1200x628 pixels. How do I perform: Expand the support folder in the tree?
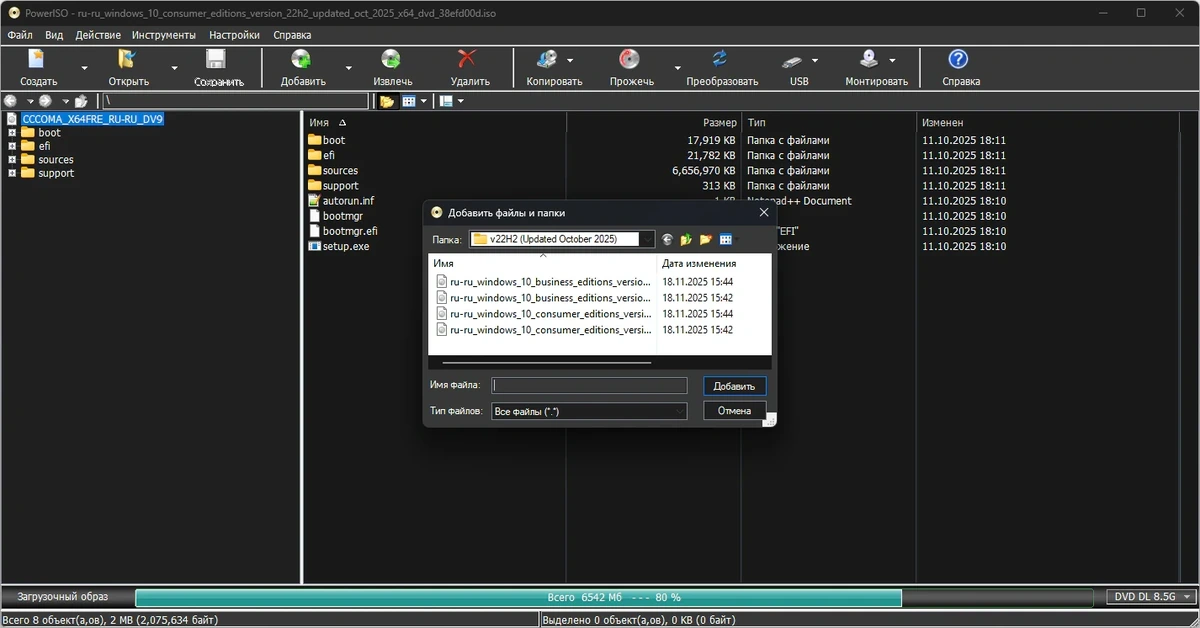point(12,173)
